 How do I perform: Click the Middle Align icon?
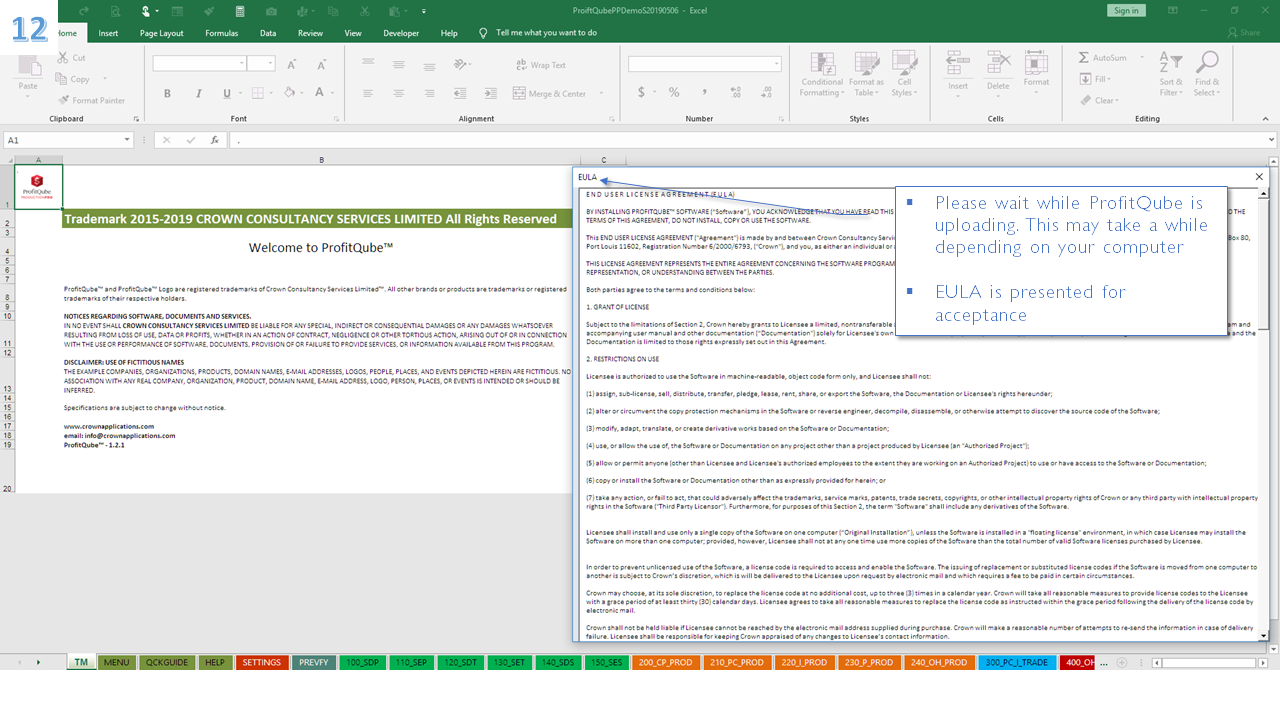(x=398, y=64)
